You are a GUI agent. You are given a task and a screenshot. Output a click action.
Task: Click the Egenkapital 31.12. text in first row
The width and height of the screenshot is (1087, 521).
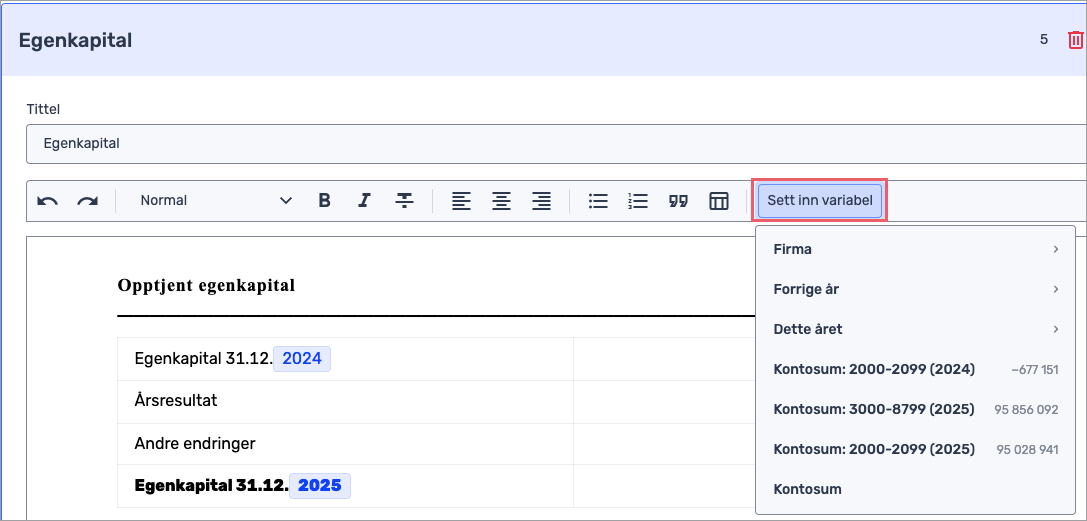pos(203,359)
